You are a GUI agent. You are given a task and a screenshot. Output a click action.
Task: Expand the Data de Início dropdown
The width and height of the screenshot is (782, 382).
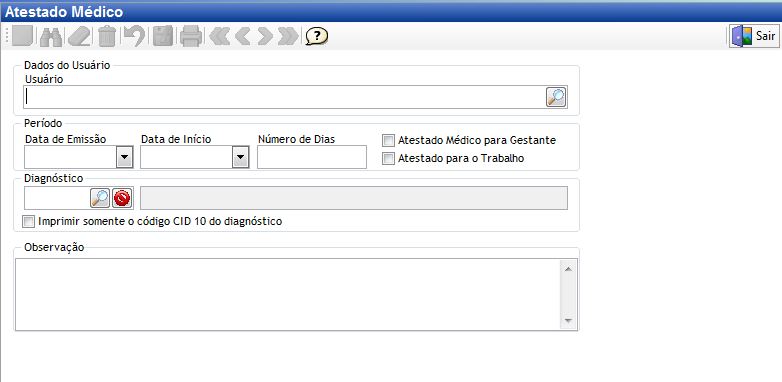pyautogui.click(x=241, y=158)
